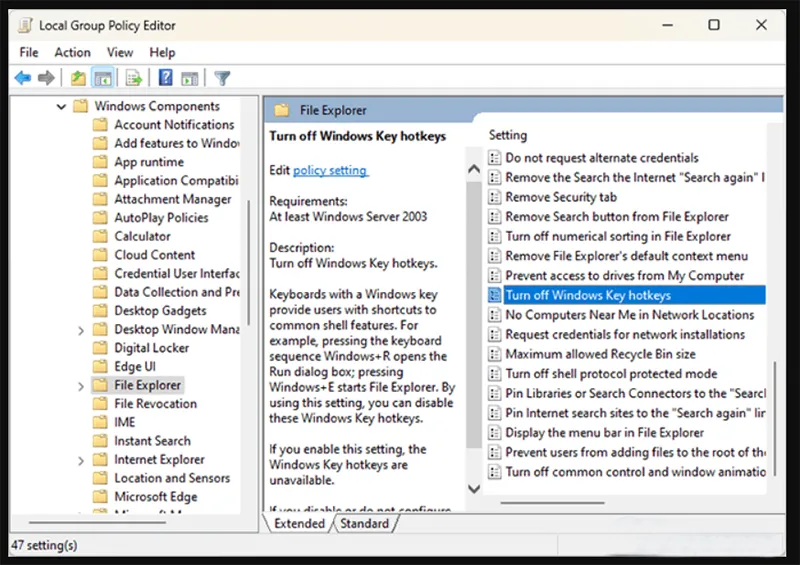Screen dimensions: 800x565
Task: Toggle the Show/Hide Action Pane icon
Action: 190,78
